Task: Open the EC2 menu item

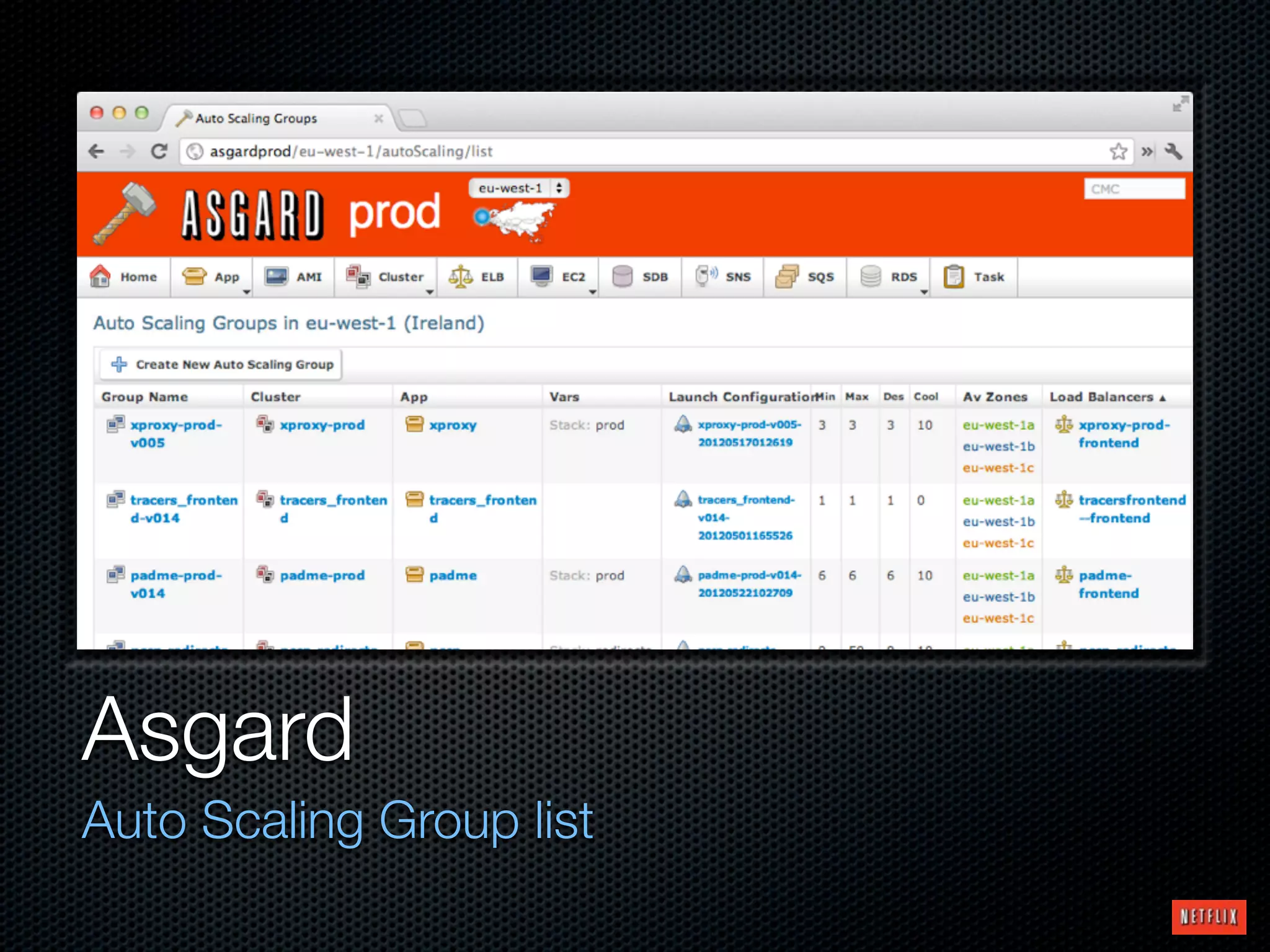Action: point(558,276)
